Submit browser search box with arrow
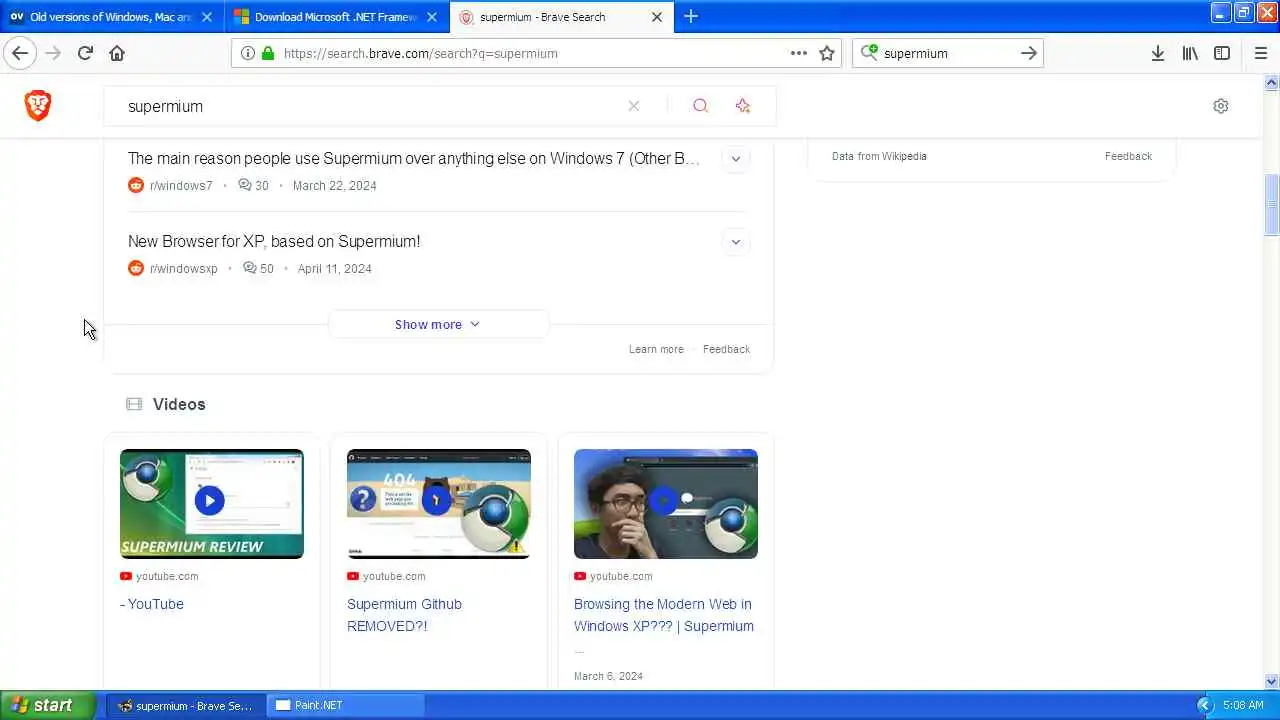1280x720 pixels. (x=1028, y=53)
